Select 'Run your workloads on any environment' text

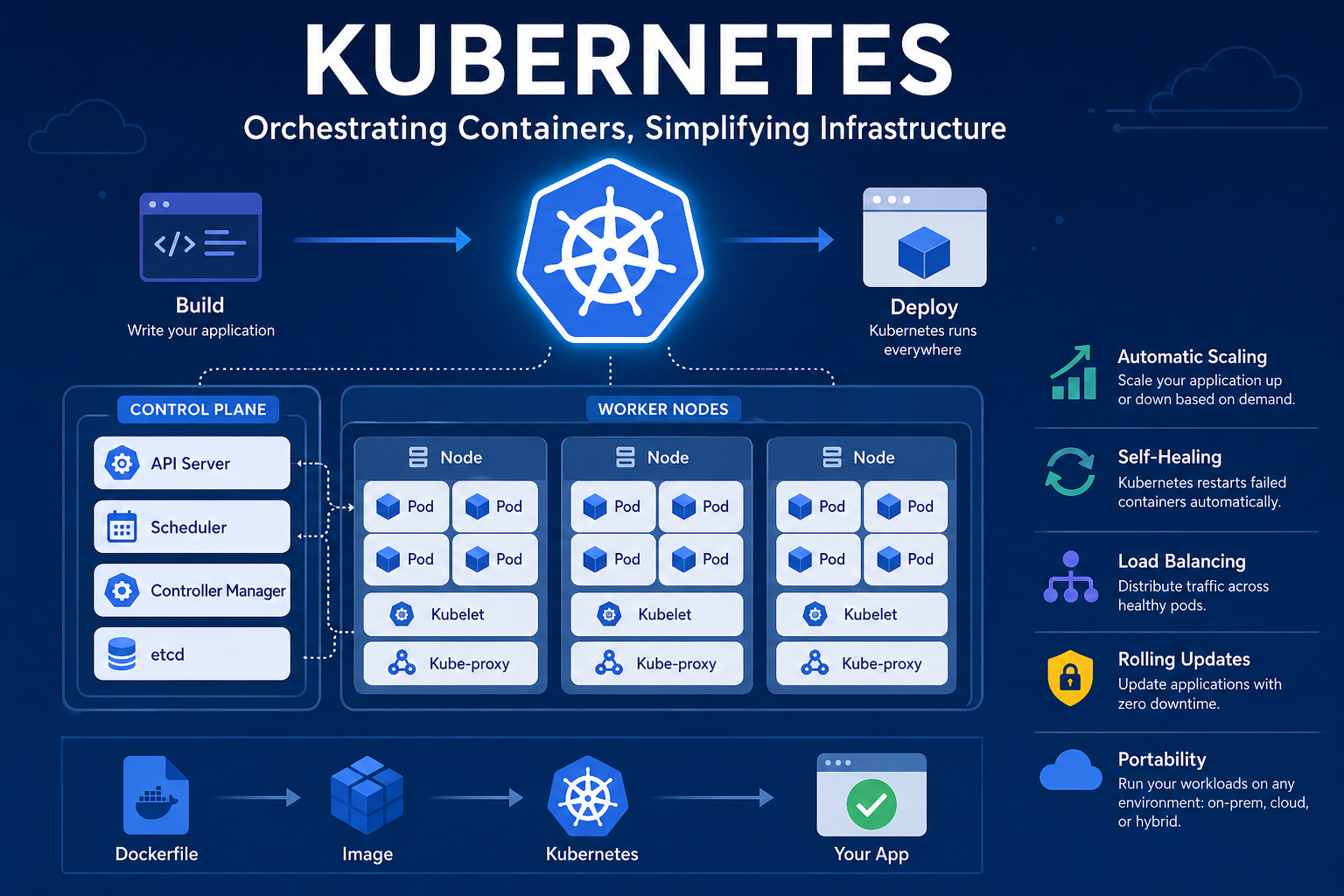point(1213,802)
